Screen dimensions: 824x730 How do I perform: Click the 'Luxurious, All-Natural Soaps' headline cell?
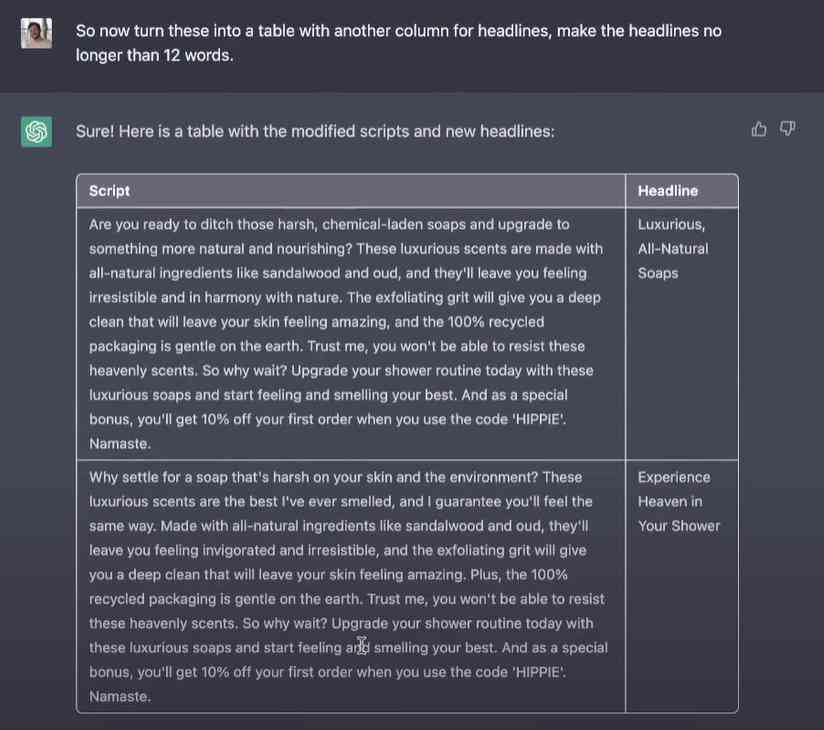[x=682, y=334]
